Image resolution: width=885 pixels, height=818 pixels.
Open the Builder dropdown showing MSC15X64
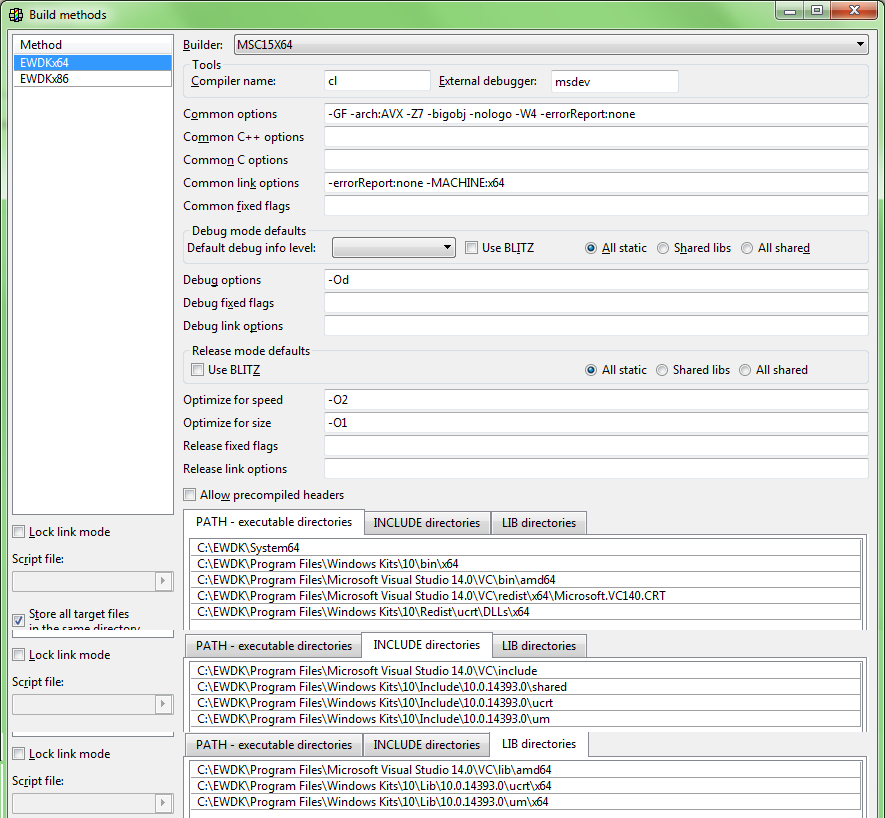point(550,45)
